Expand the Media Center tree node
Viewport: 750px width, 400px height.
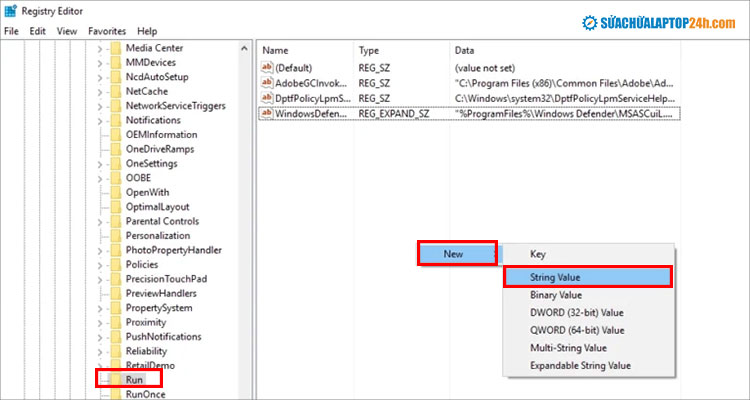pos(100,48)
